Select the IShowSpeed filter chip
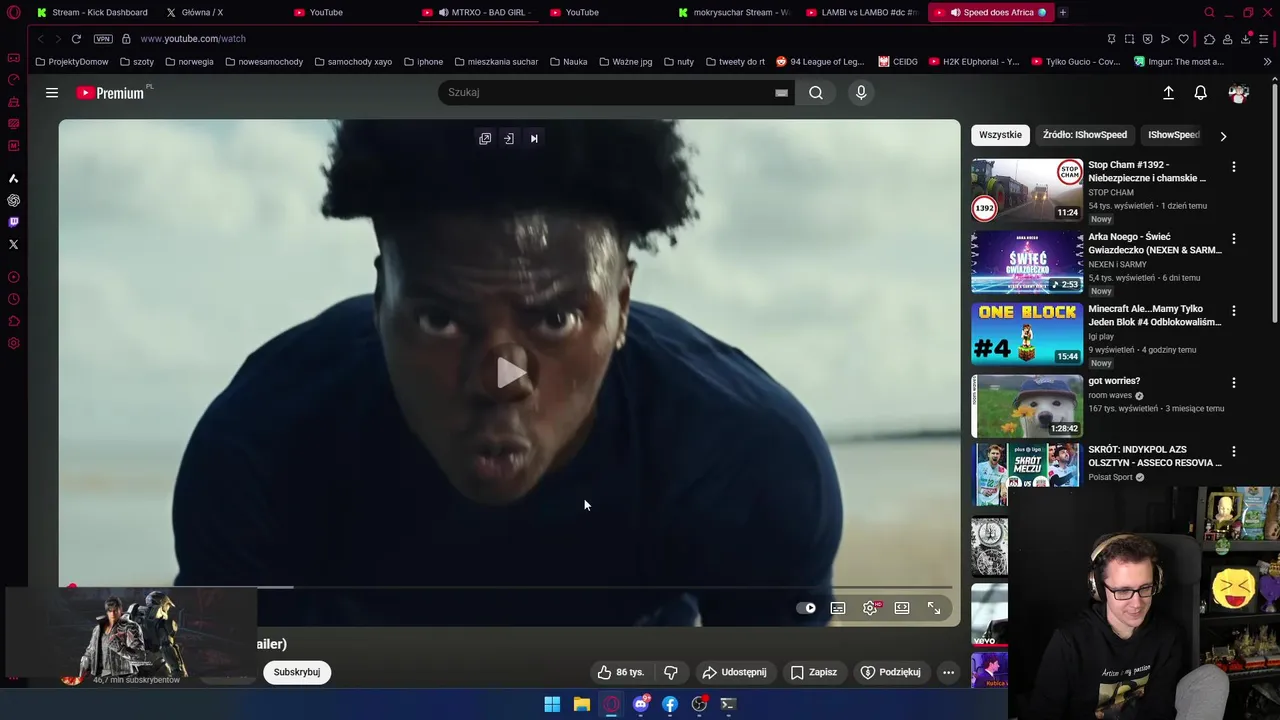Viewport: 1280px width, 720px height. 1173,135
